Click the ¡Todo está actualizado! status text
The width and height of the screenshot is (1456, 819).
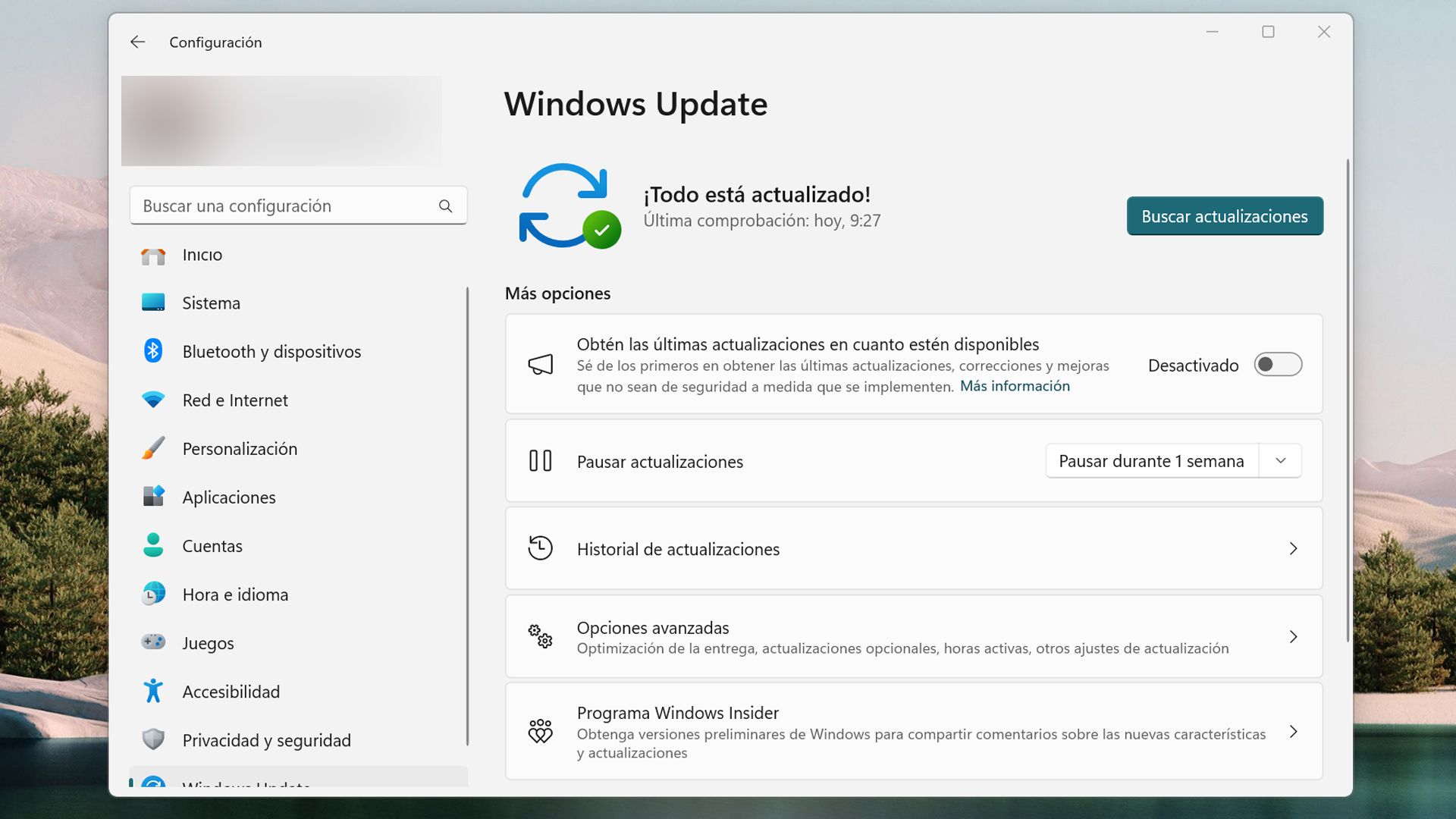[x=757, y=195]
